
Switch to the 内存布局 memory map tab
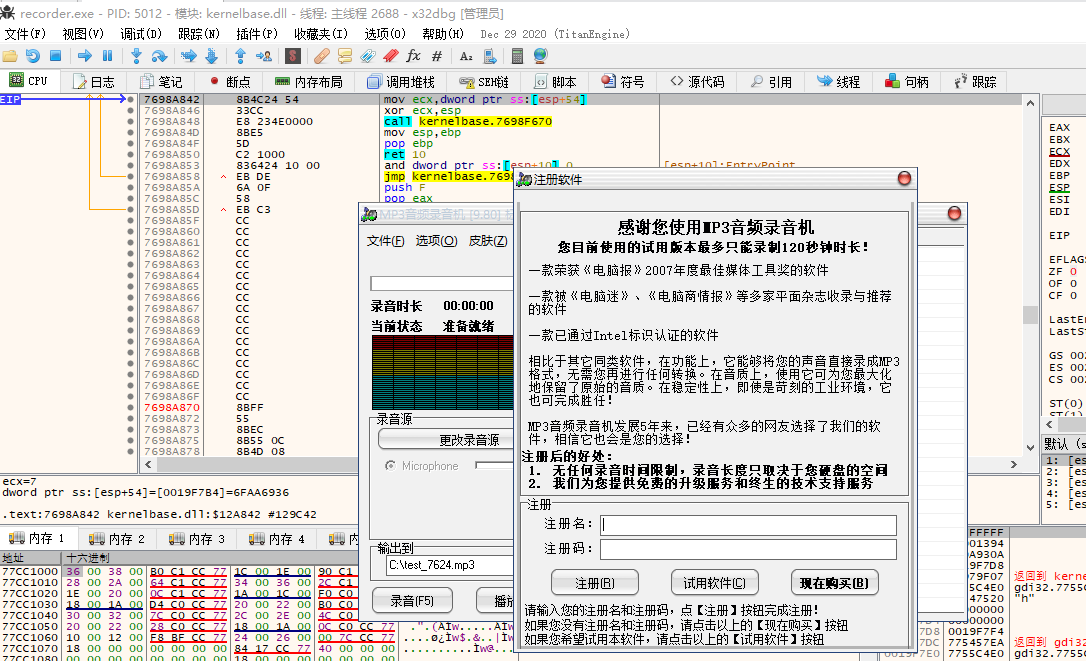pos(309,82)
